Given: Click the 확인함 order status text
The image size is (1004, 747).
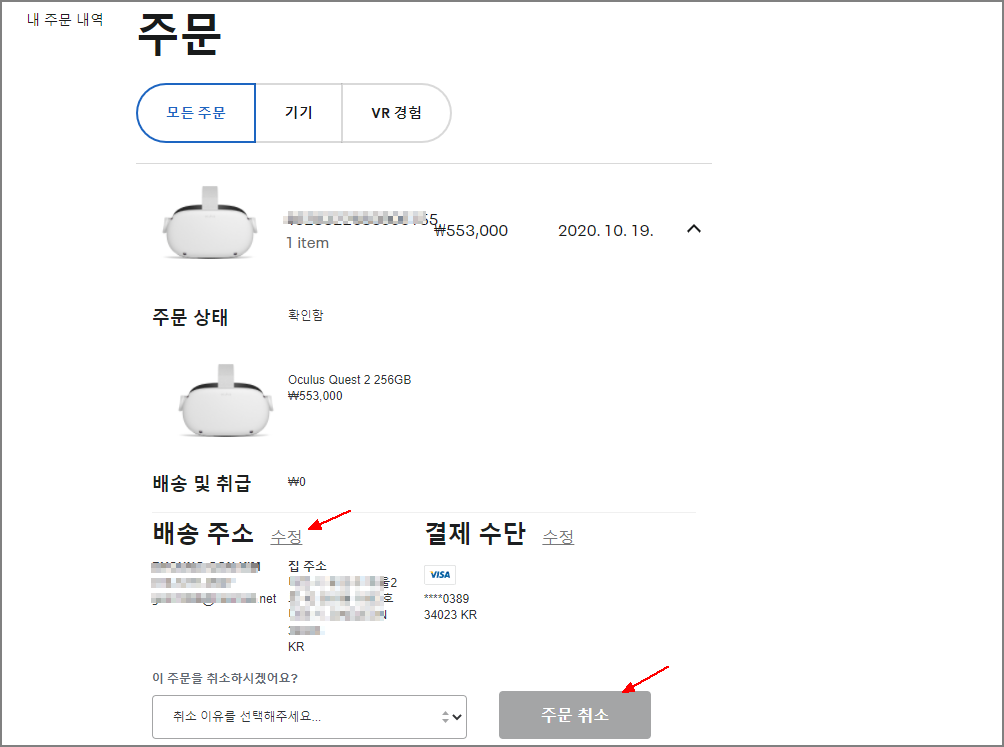Looking at the screenshot, I should coord(305,315).
